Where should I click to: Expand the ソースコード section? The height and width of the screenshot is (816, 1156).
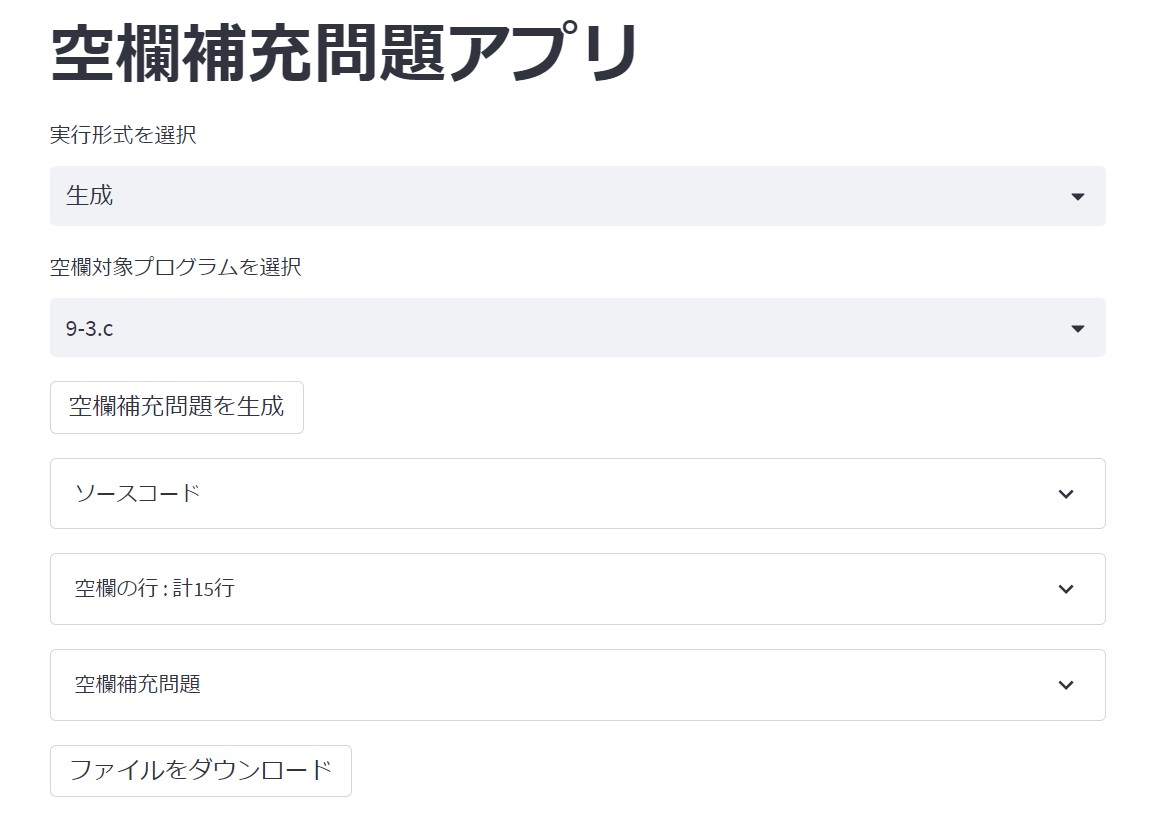point(577,494)
